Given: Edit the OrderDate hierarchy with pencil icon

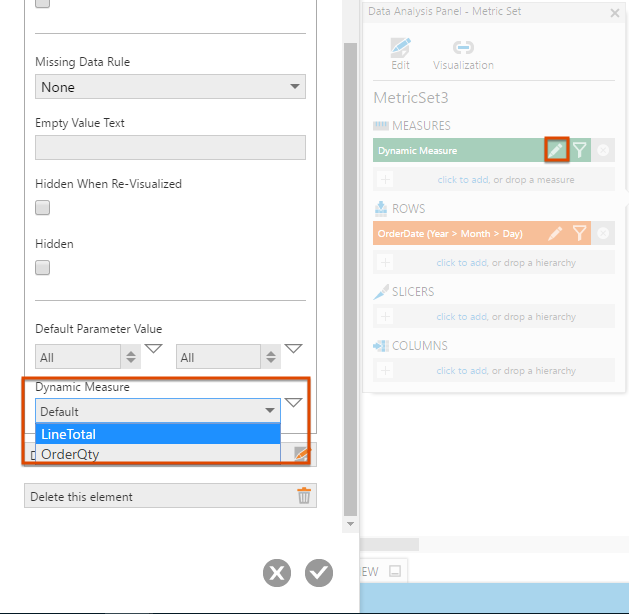Looking at the screenshot, I should (556, 233).
